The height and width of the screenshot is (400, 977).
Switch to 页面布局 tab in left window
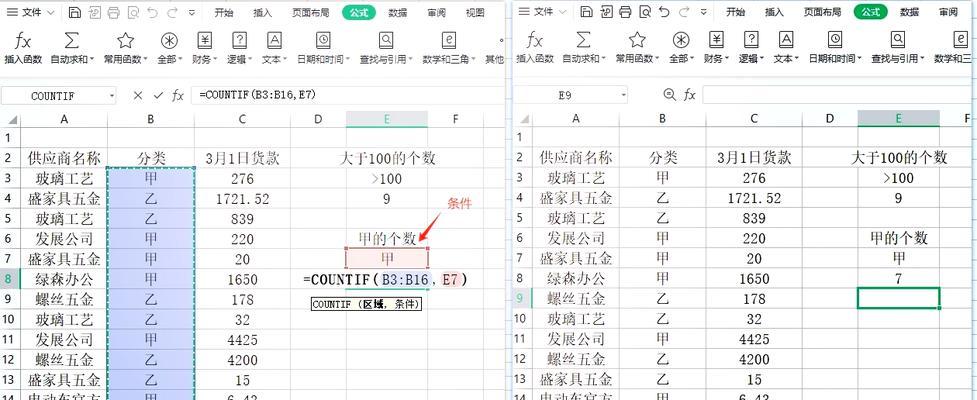310,12
